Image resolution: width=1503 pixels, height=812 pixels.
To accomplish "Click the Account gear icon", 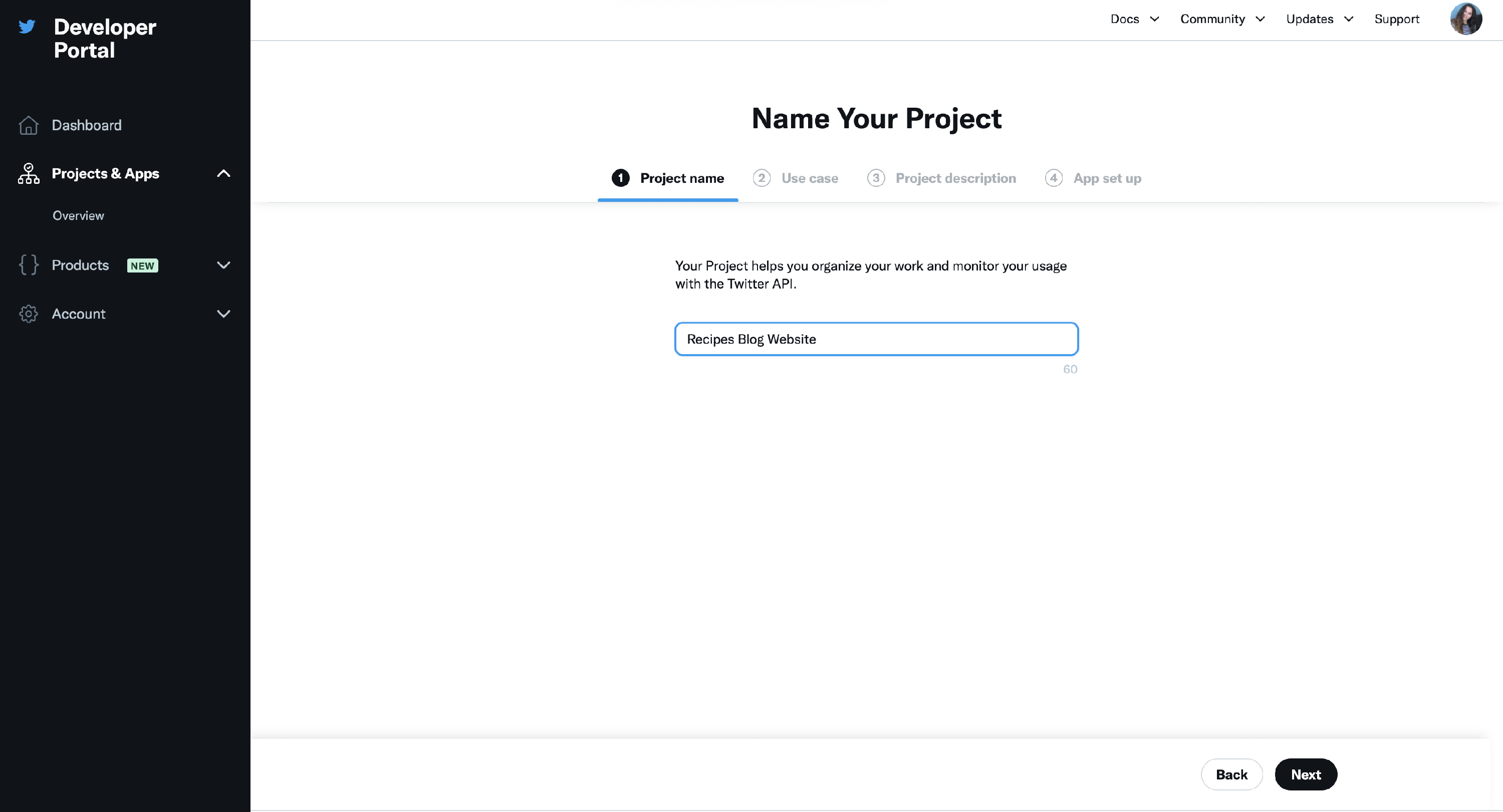I will (28, 314).
